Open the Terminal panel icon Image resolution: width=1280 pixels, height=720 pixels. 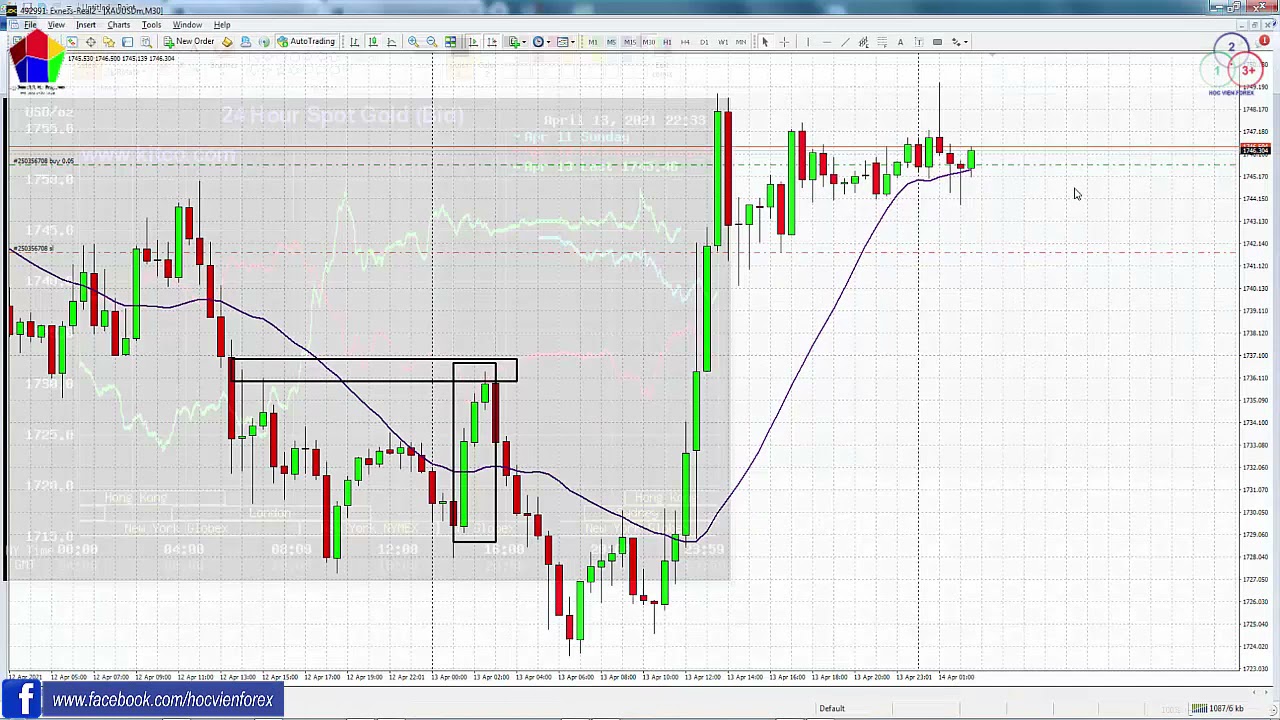[x=127, y=42]
